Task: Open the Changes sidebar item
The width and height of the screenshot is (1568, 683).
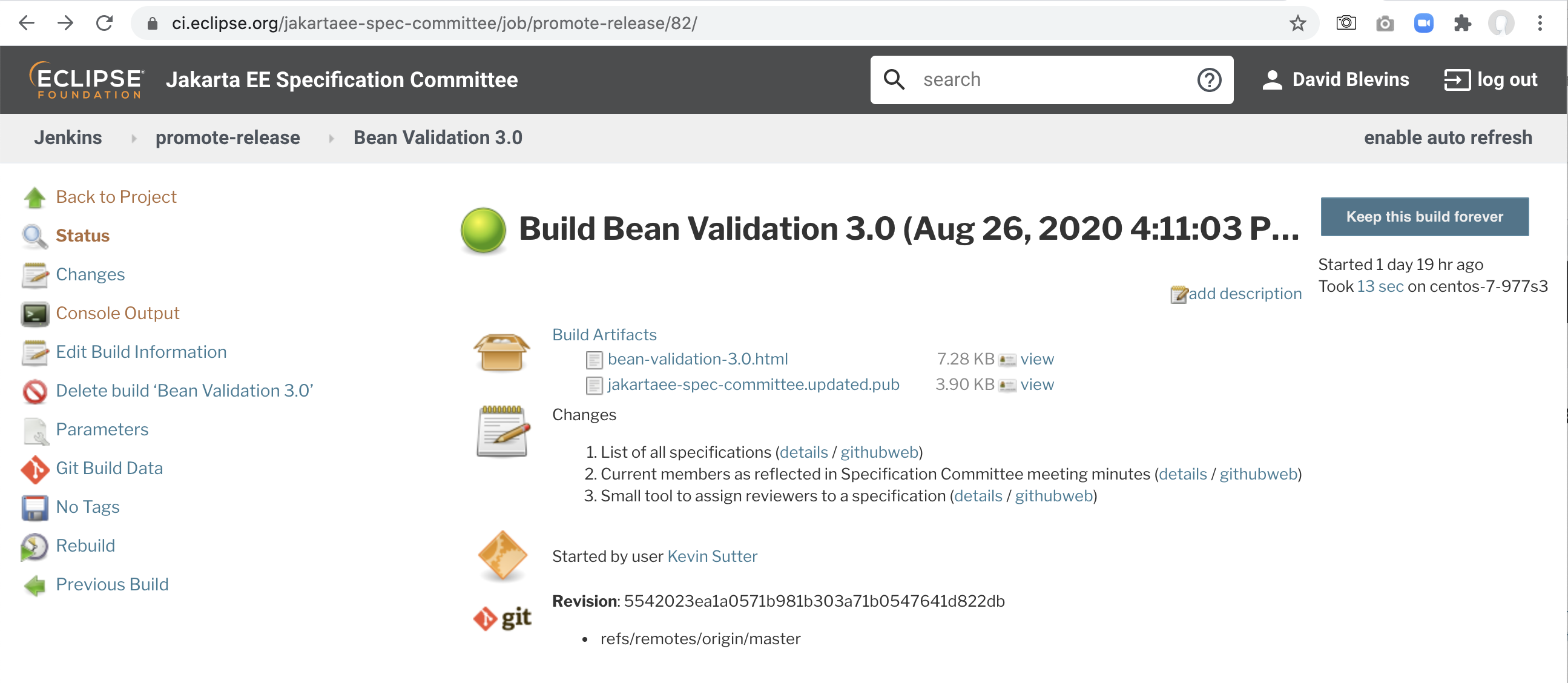Action: click(x=90, y=274)
